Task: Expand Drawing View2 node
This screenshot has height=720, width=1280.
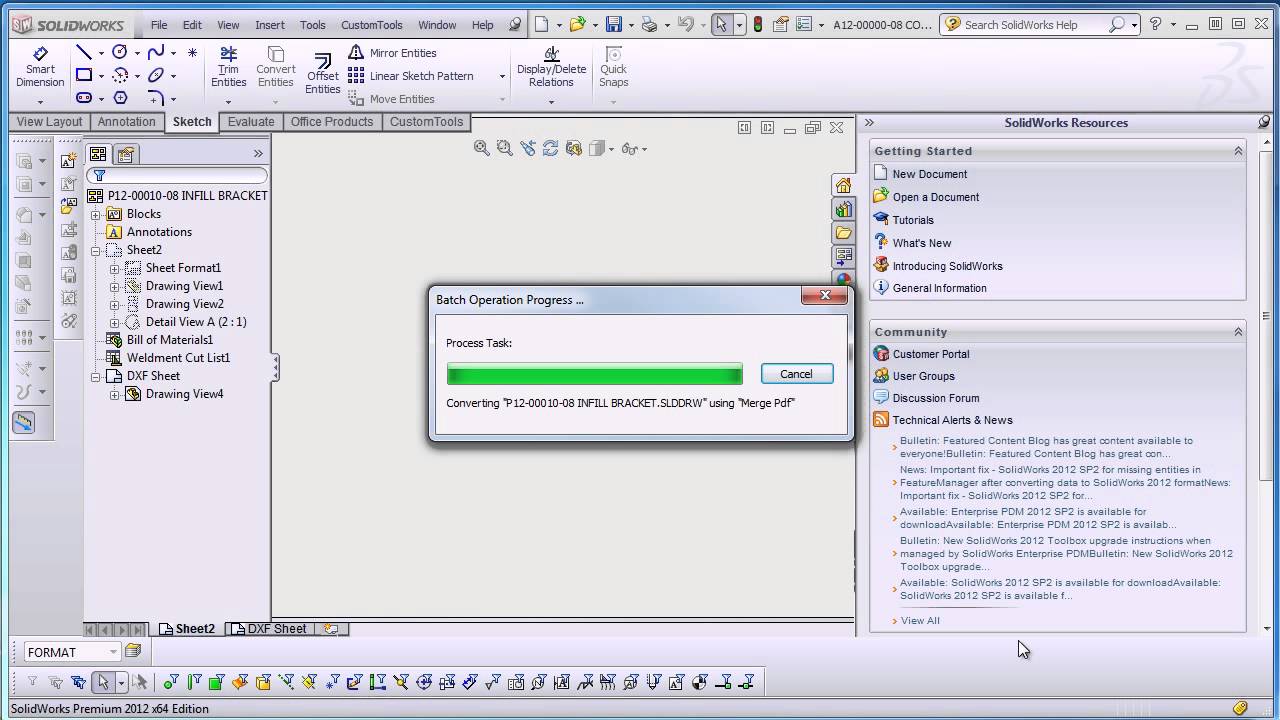Action: 115,304
